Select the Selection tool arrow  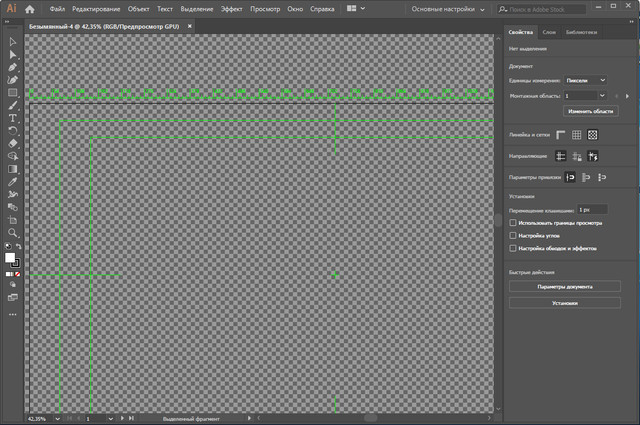point(12,42)
